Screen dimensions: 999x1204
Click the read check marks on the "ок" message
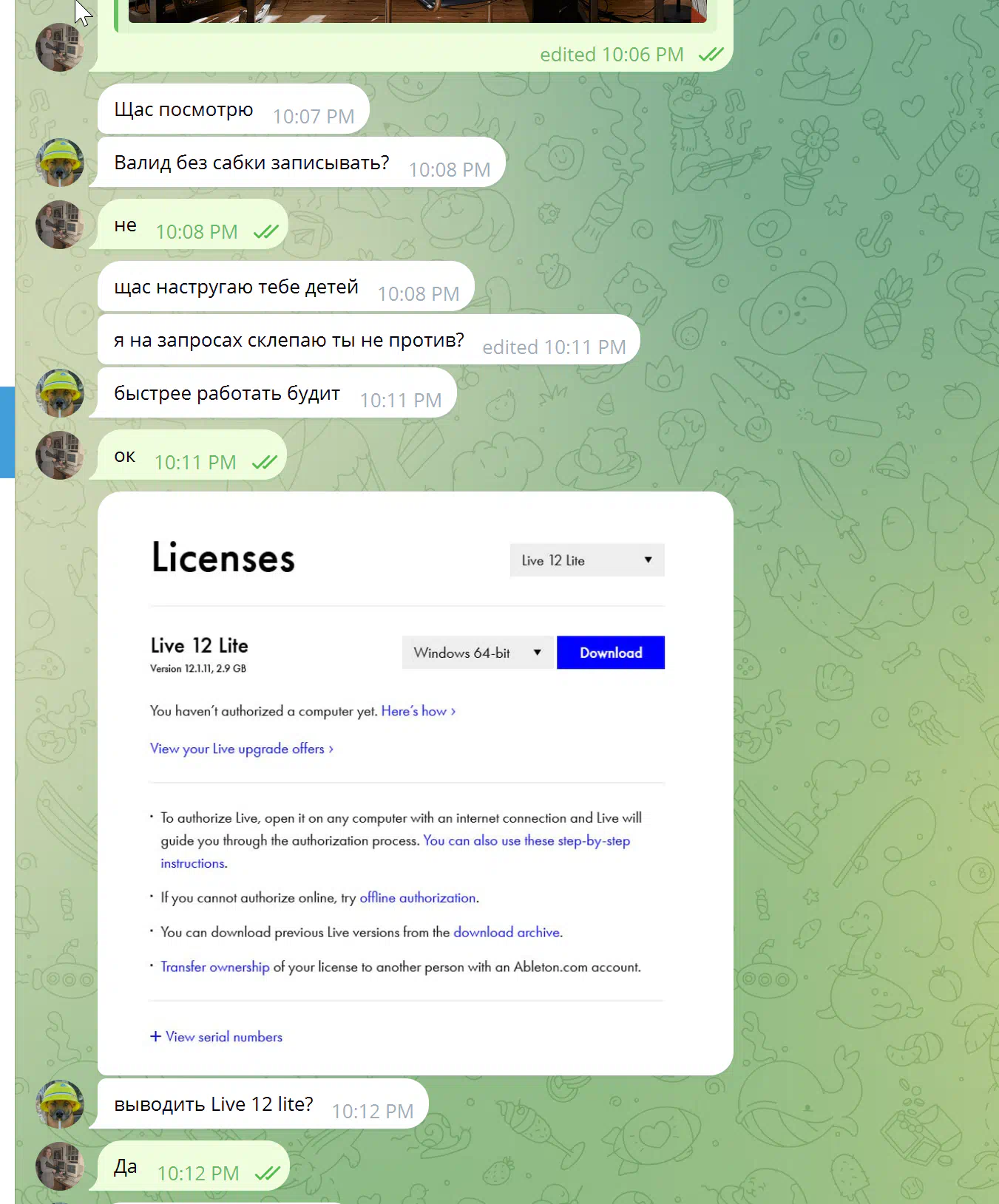pyautogui.click(x=264, y=462)
